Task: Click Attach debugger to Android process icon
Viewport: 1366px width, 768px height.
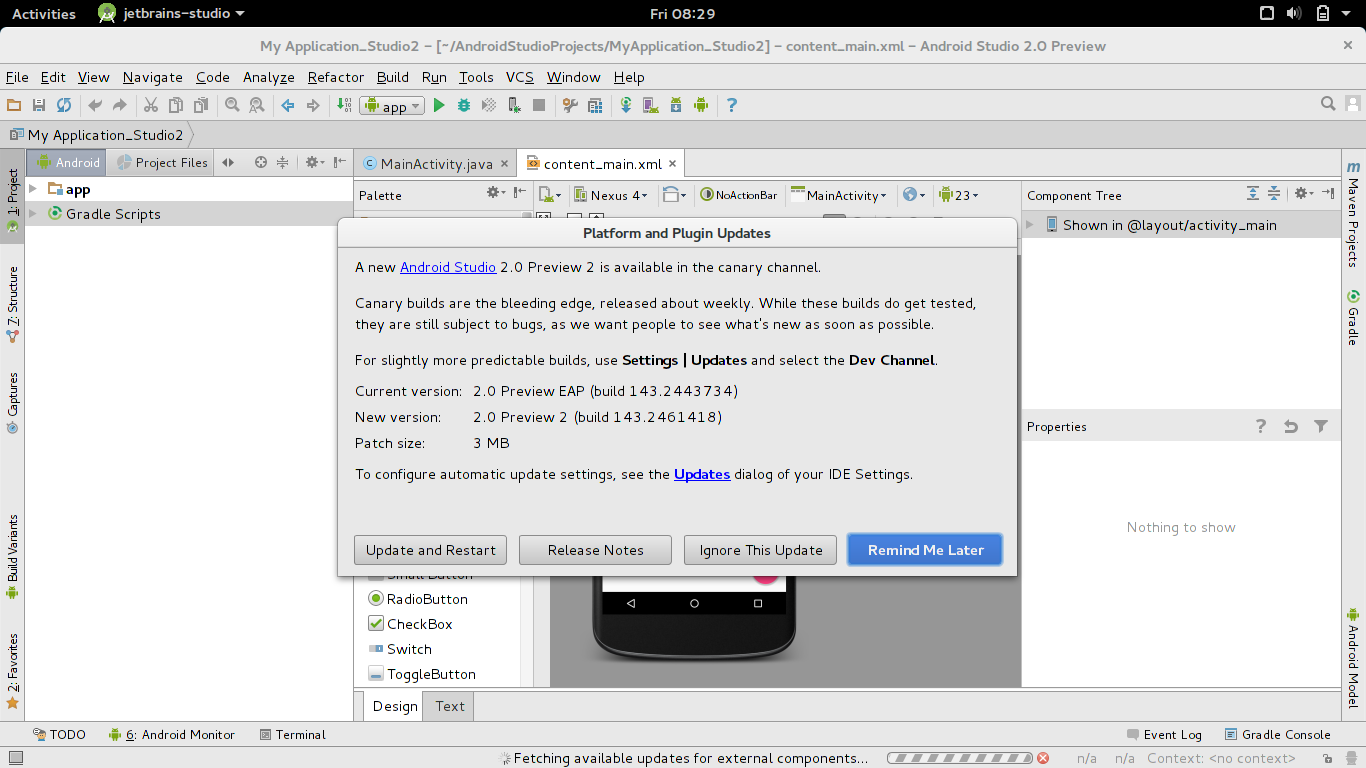Action: (x=514, y=105)
